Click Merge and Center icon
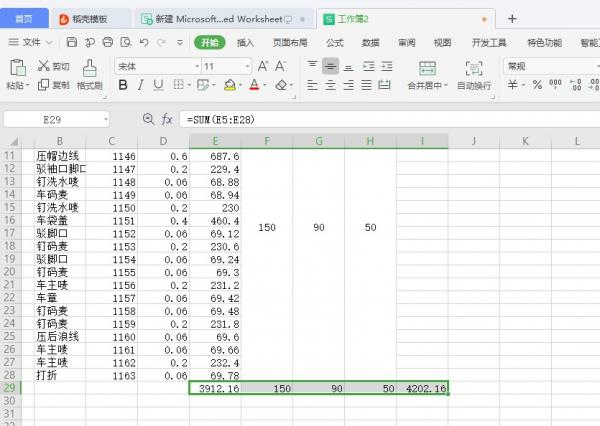This screenshot has height=426, width=600. pos(427,69)
